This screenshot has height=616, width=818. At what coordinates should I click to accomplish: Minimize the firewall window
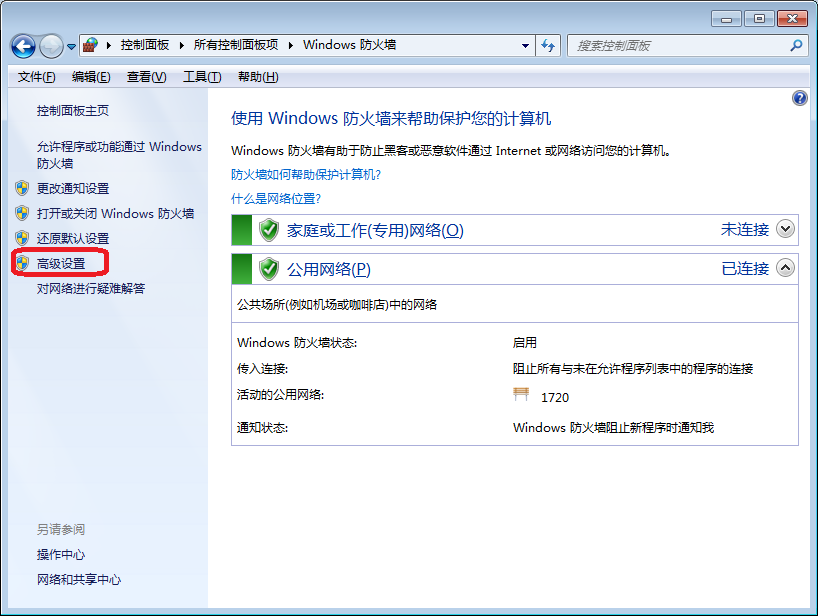(x=726, y=19)
